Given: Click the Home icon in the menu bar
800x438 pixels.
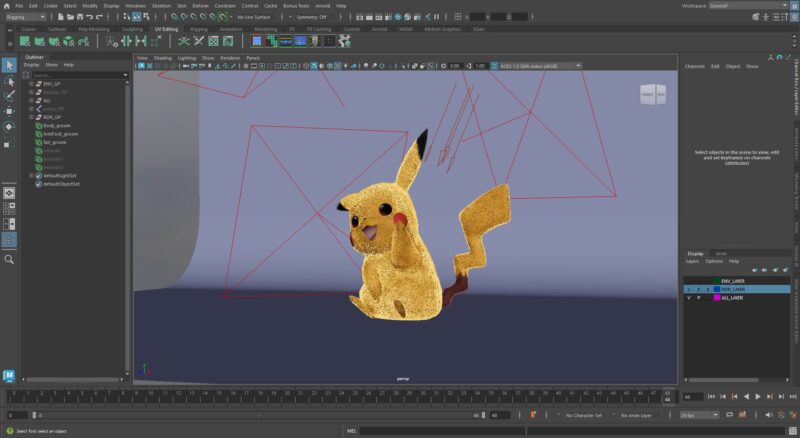Looking at the screenshot, I should (6, 5).
